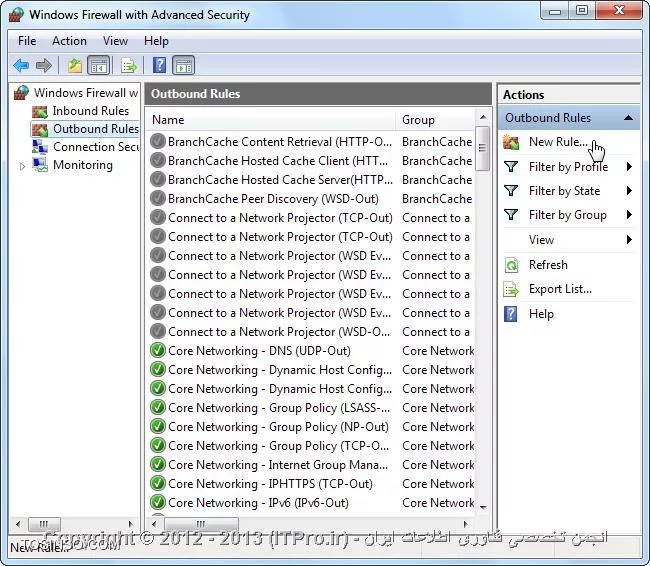650x566 pixels.
Task: Open the Filter by Group submenu arrow
Action: point(629,215)
